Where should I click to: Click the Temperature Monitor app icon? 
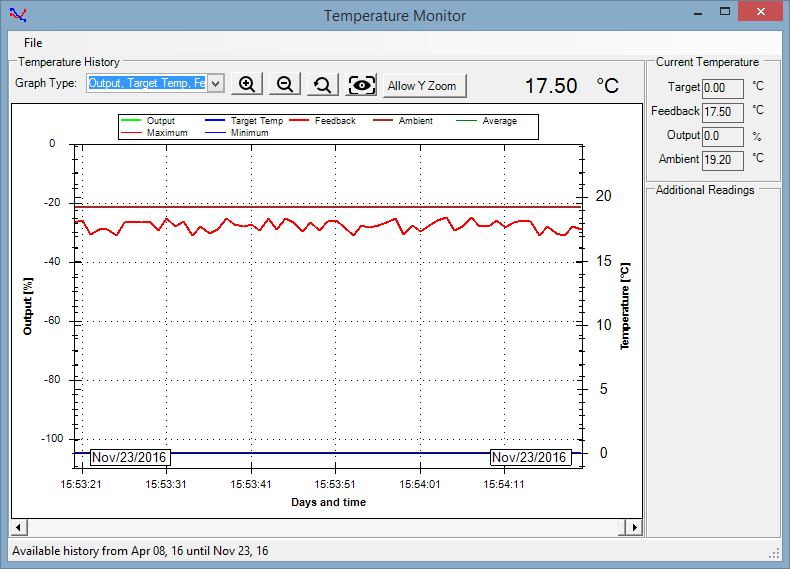(x=18, y=15)
